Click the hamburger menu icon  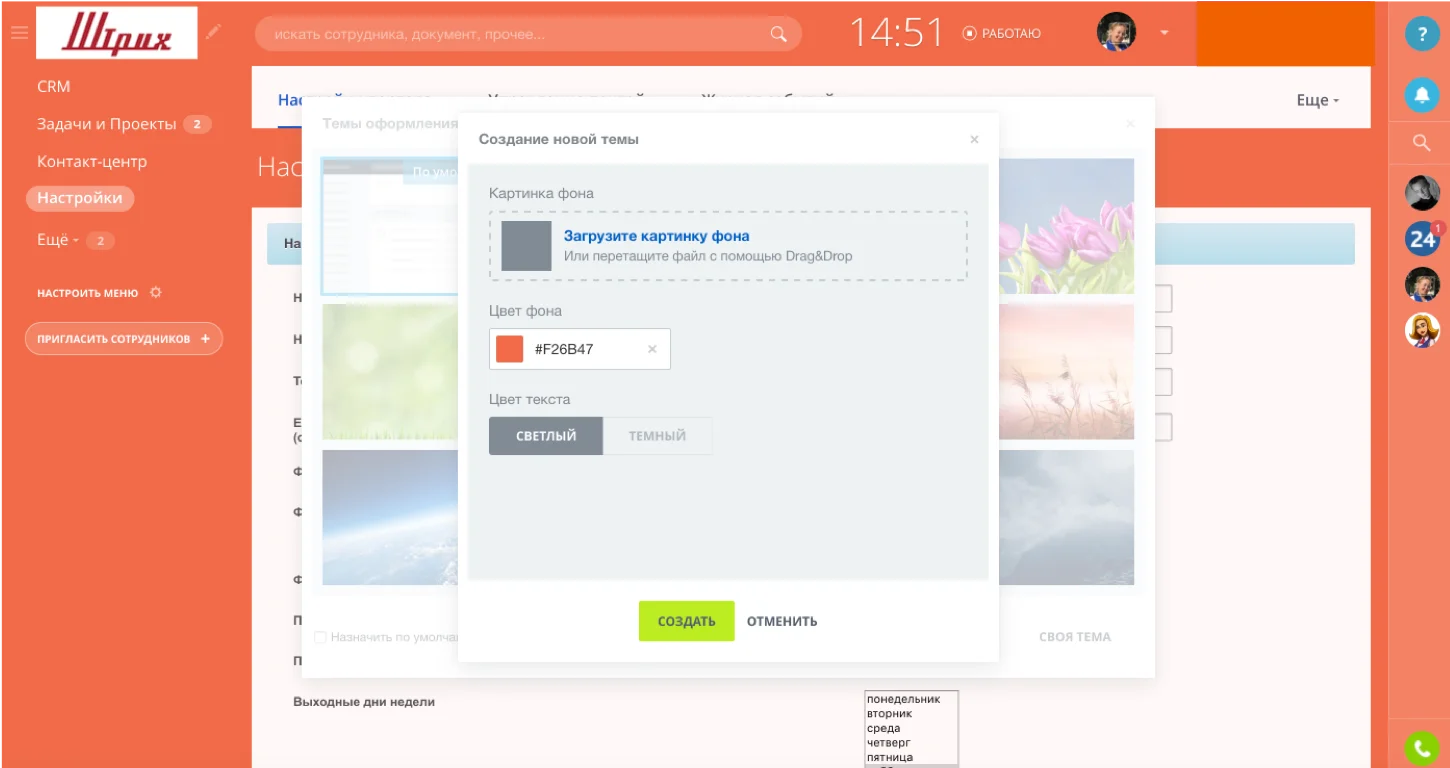click(19, 33)
